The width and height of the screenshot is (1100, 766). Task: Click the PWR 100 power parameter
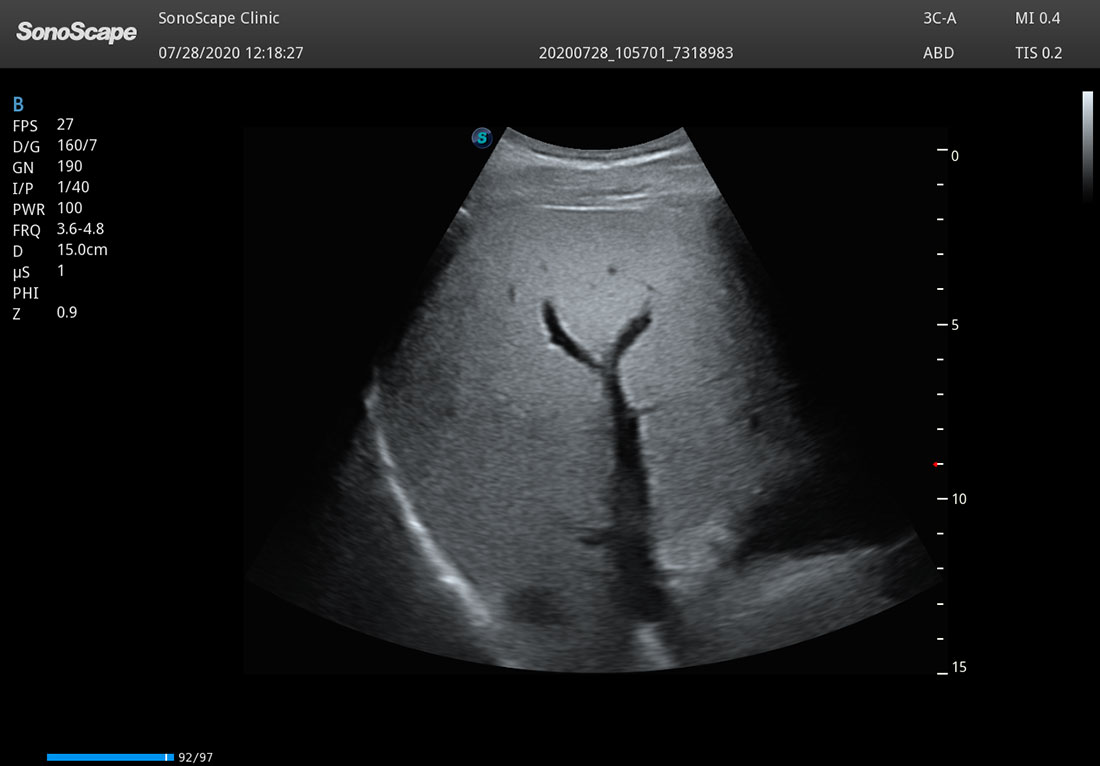tap(48, 208)
